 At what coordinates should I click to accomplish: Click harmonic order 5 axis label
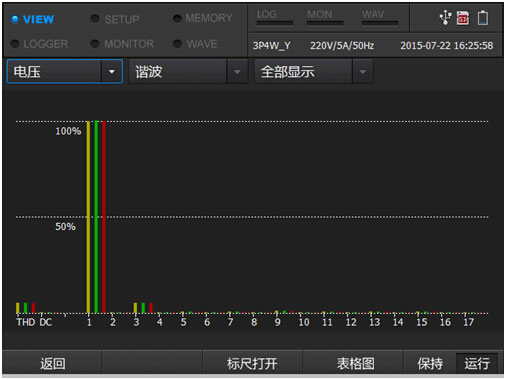pyautogui.click(x=183, y=322)
